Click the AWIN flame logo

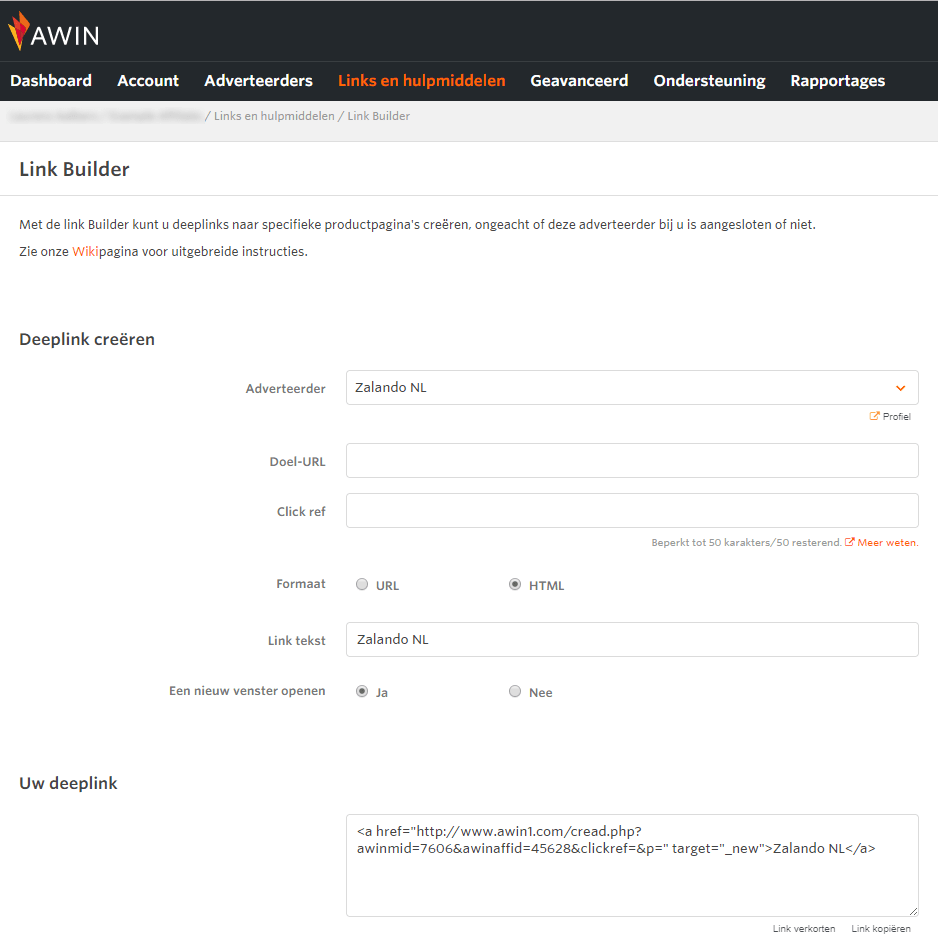tap(19, 32)
